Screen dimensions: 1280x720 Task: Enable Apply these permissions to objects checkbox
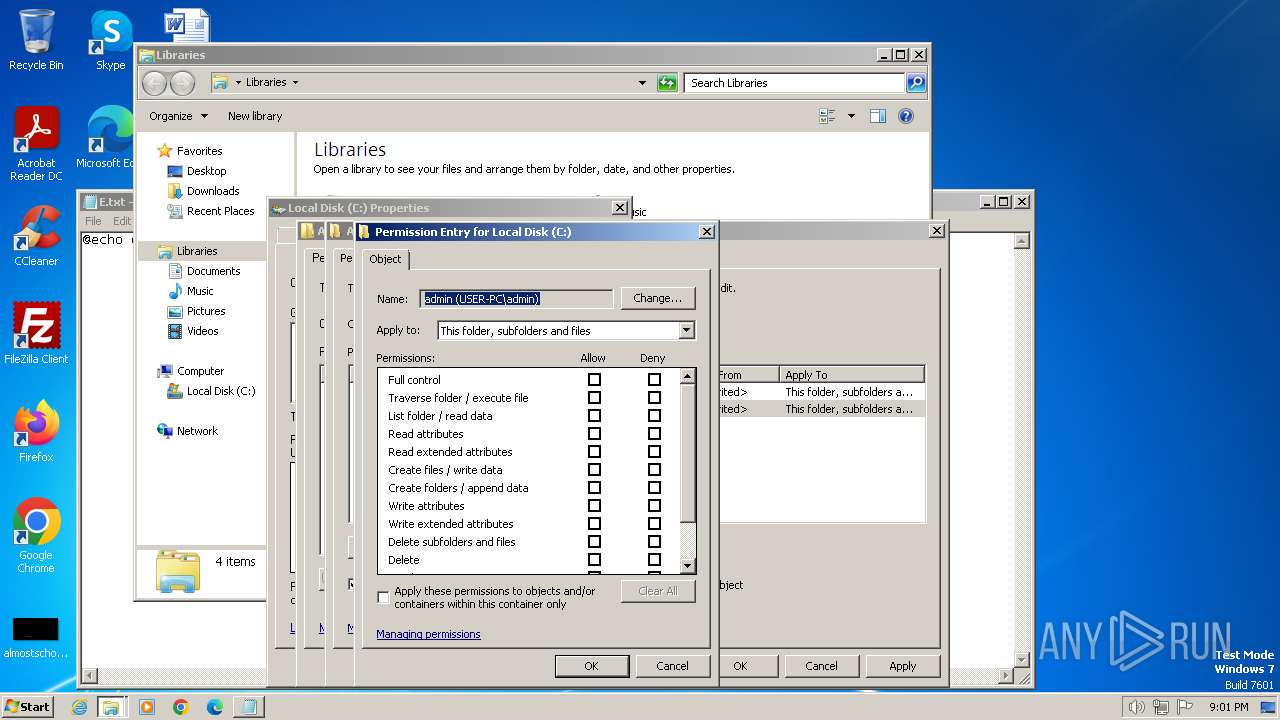click(383, 597)
